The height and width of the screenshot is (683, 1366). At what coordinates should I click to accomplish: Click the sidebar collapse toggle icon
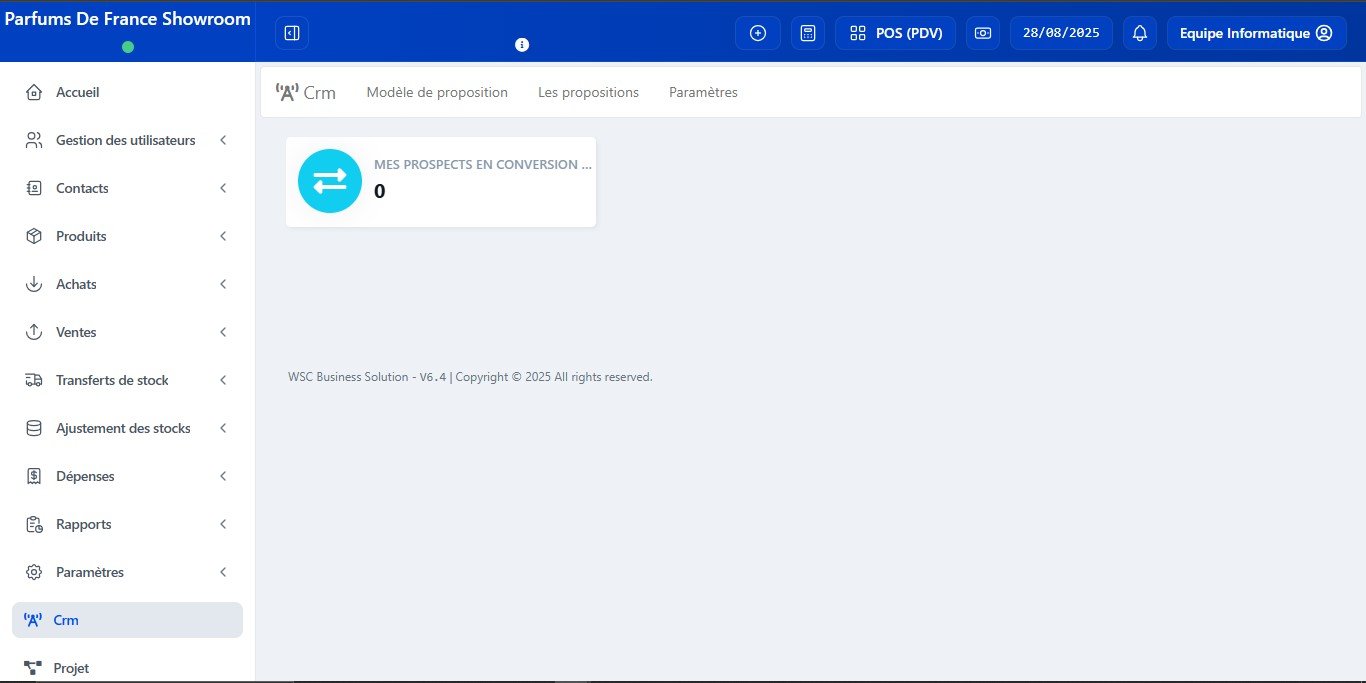coord(291,33)
